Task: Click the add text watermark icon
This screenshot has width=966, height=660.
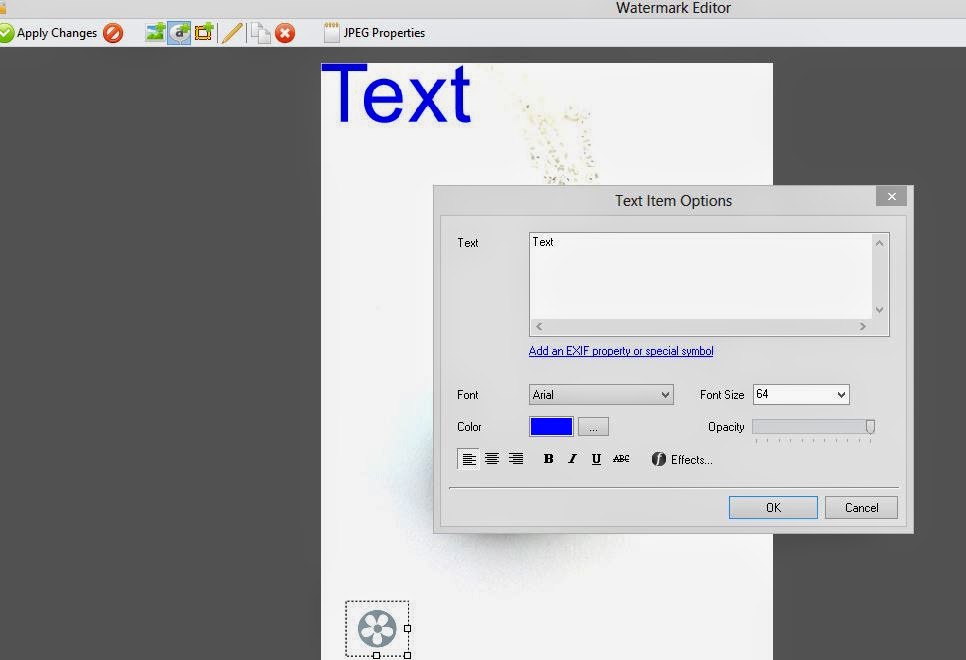Action: (179, 33)
